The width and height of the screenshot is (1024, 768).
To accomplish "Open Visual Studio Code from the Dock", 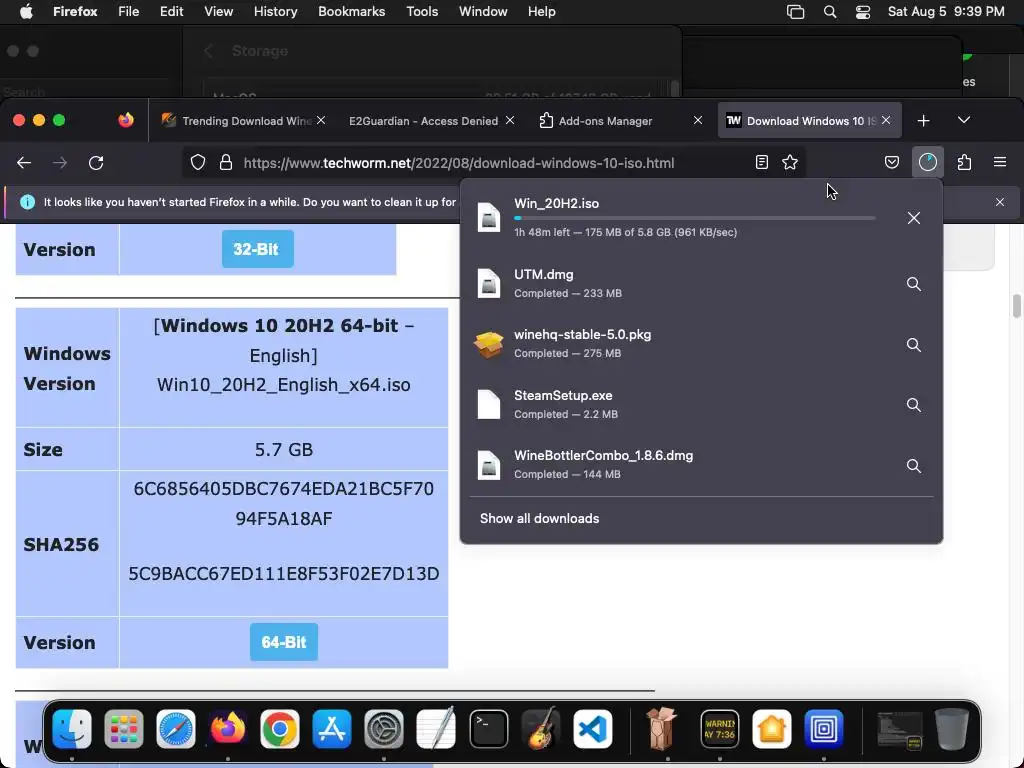I will tap(592, 728).
